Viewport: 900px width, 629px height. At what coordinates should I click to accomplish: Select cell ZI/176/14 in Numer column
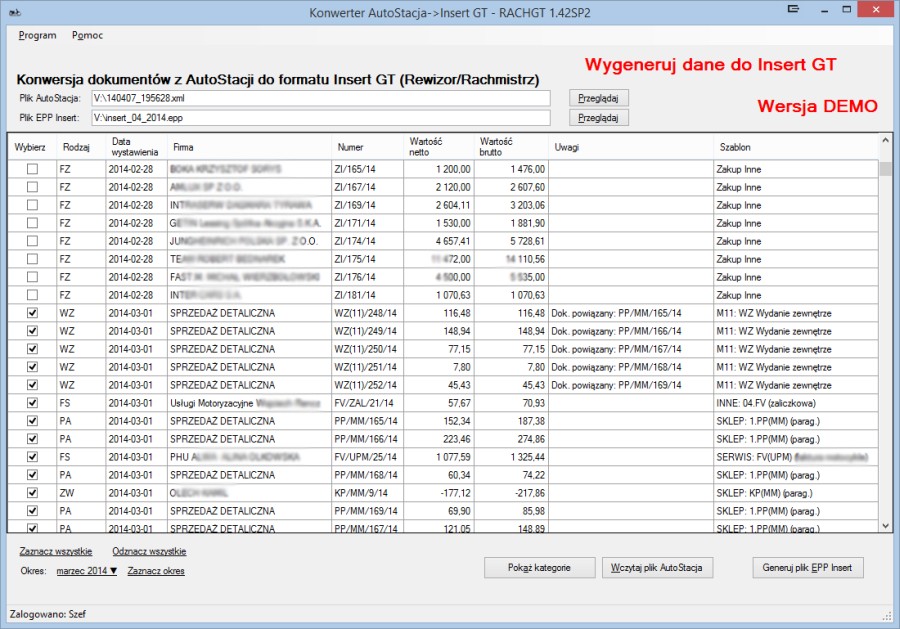pos(368,277)
